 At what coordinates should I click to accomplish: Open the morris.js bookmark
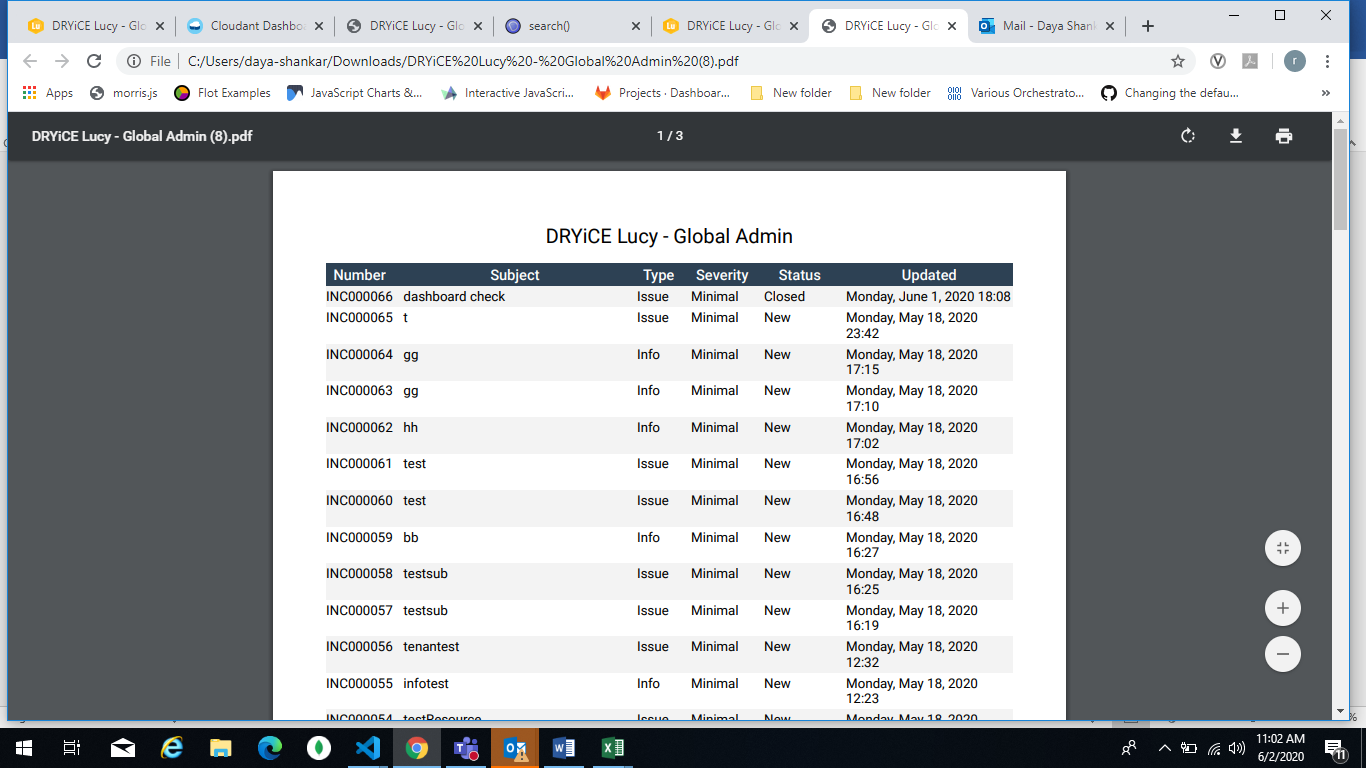[x=124, y=93]
